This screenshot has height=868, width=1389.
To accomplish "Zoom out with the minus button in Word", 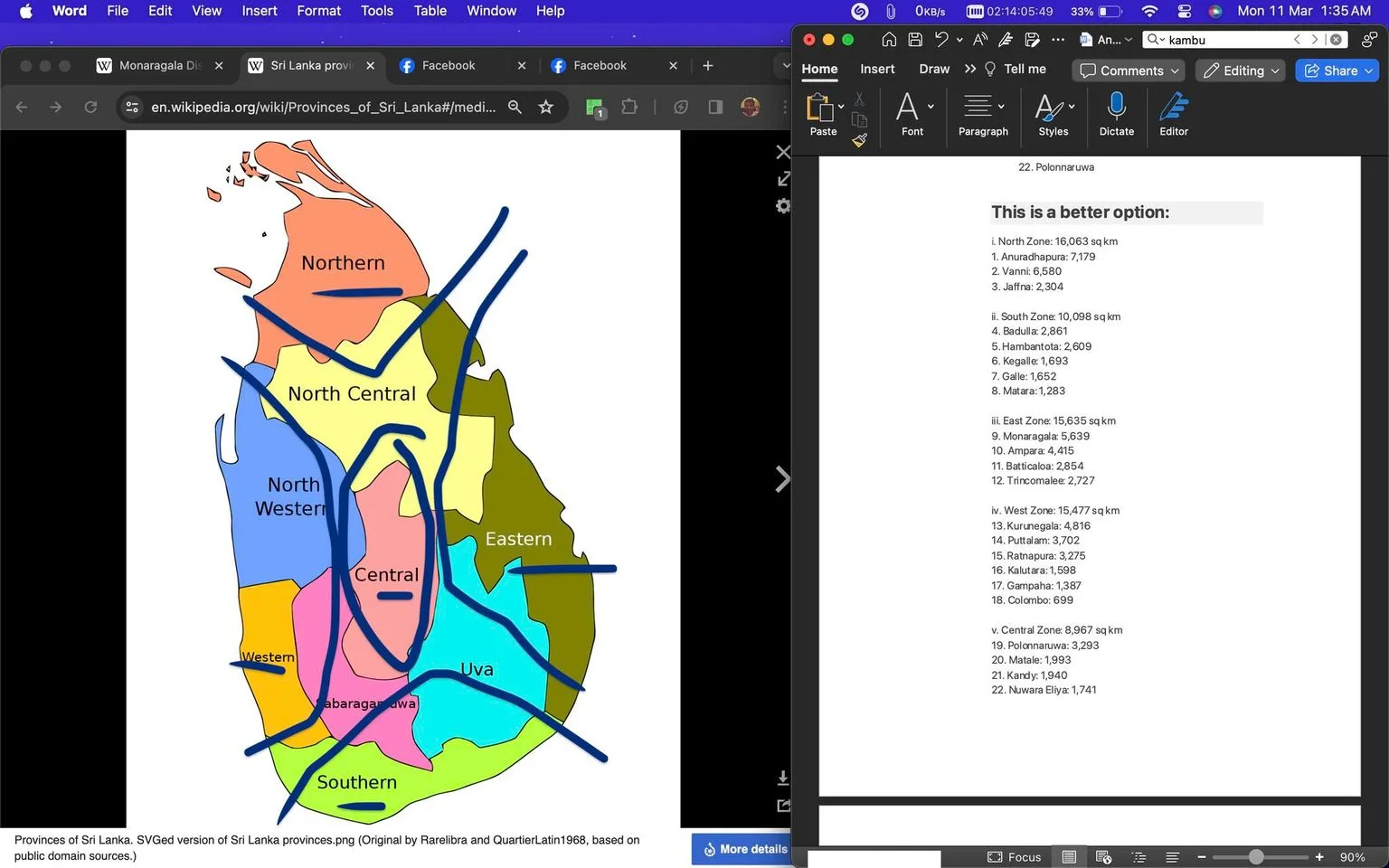I will coord(1201,857).
